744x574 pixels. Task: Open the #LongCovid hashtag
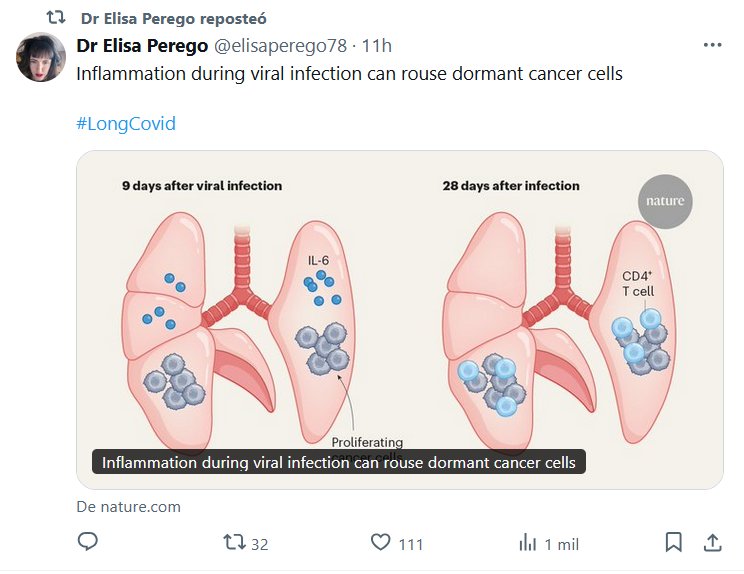126,124
